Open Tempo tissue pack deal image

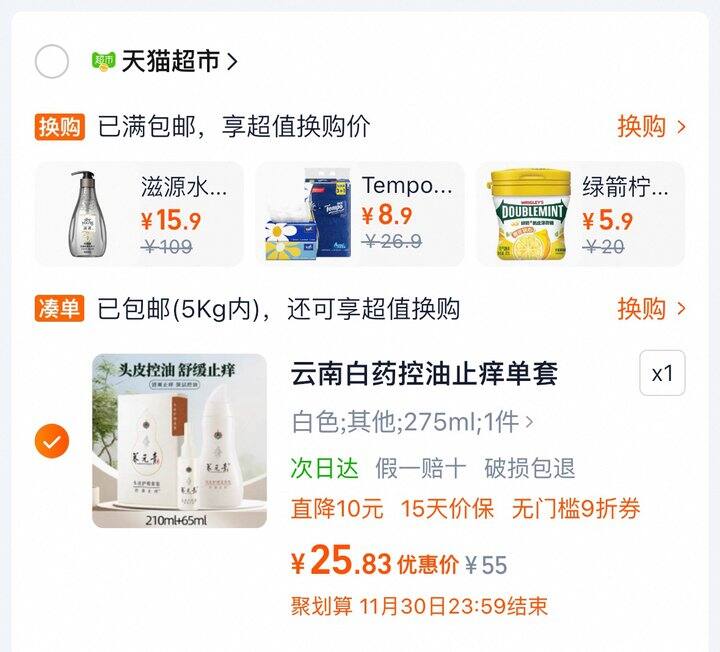coord(308,214)
